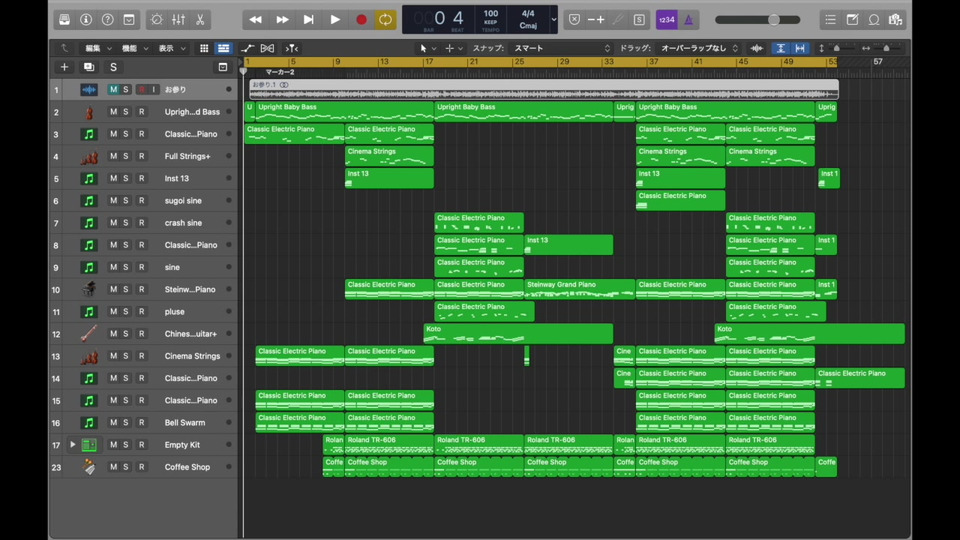960x540 pixels.
Task: Click the Coffee Shop drummer icon
Action: pyautogui.click(x=89, y=467)
